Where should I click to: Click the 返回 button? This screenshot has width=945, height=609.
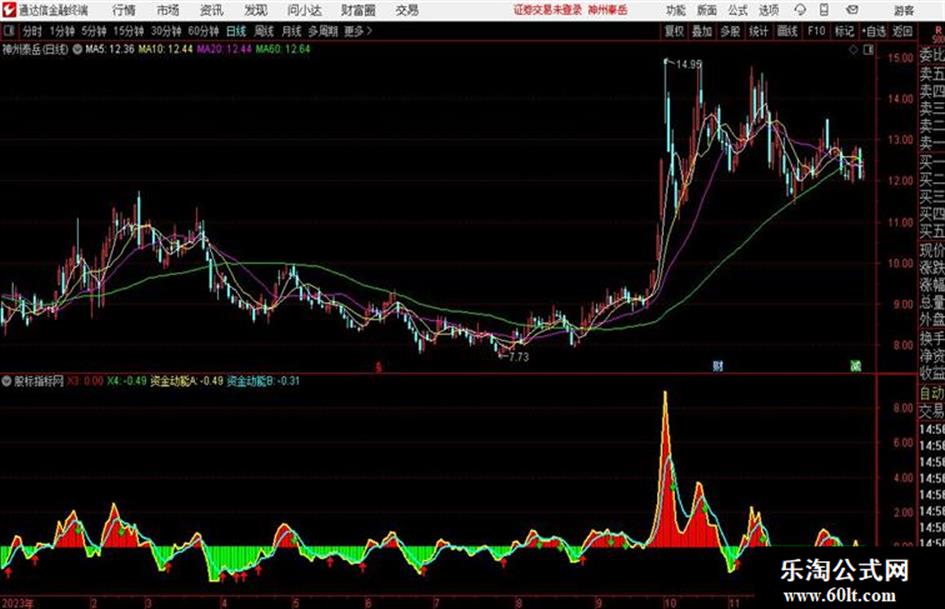(903, 31)
